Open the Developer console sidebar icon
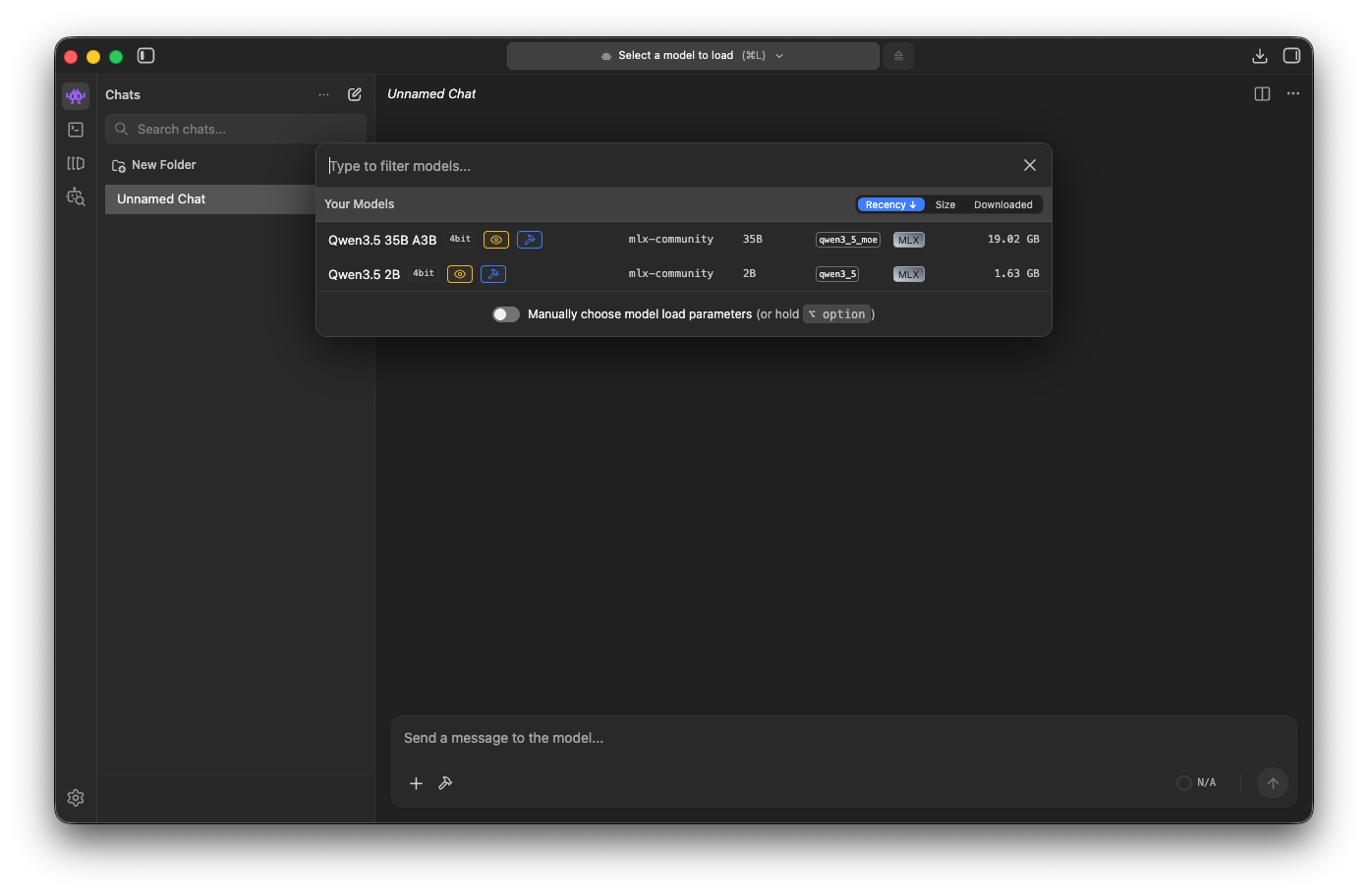Image resolution: width=1368 pixels, height=896 pixels. pos(76,129)
